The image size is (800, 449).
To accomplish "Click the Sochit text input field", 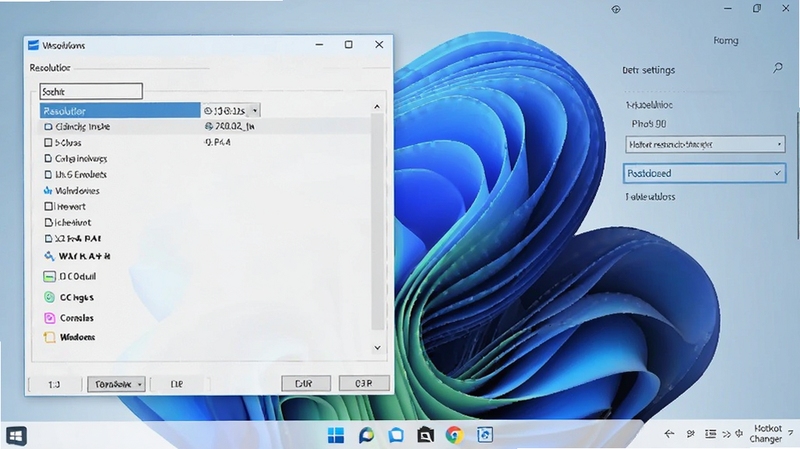I will click(91, 91).
